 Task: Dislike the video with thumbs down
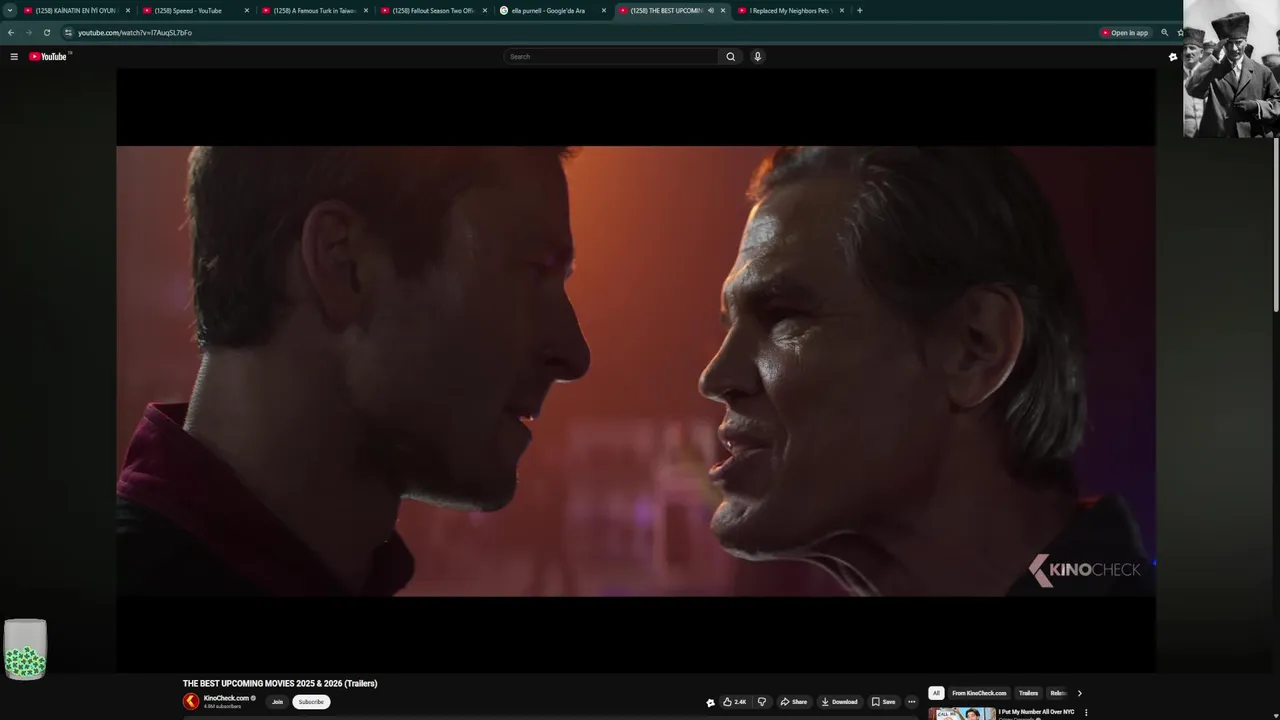coord(762,702)
